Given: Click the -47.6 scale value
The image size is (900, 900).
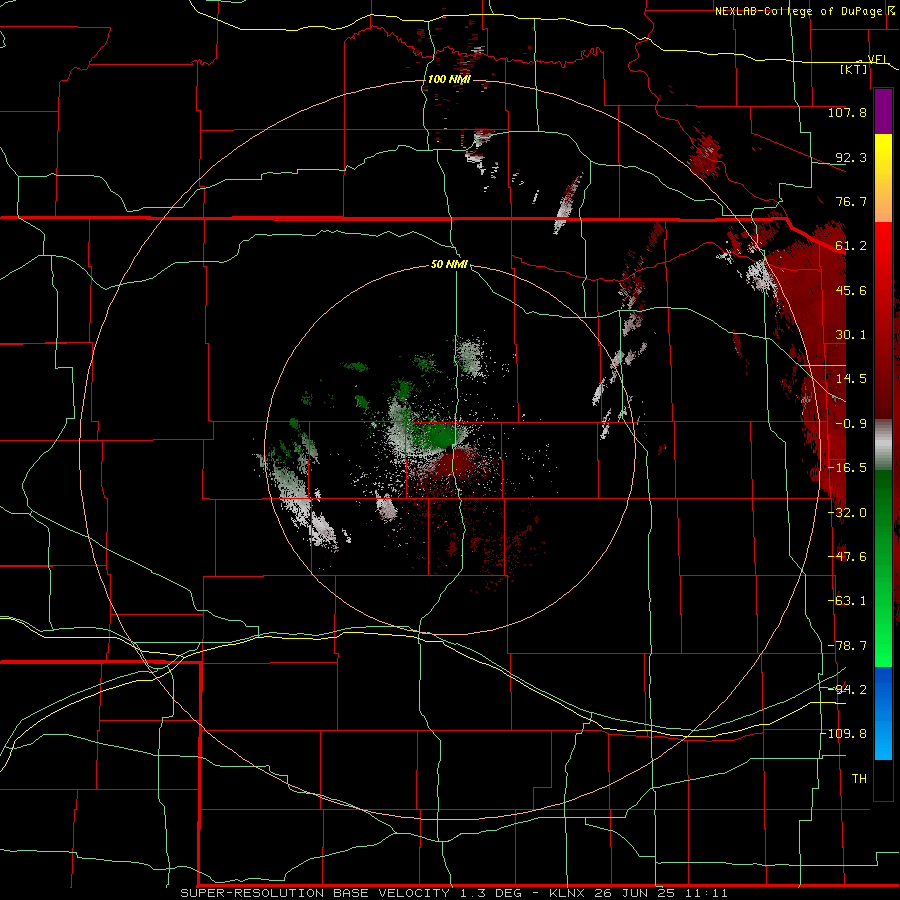Looking at the screenshot, I should click(847, 557).
